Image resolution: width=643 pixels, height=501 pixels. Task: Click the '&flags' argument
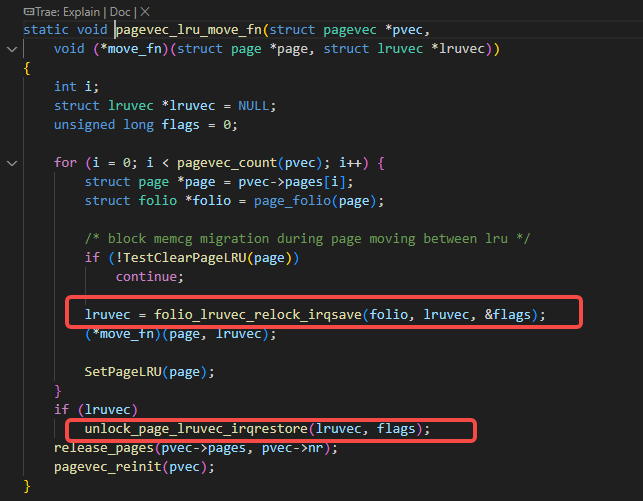point(508,315)
